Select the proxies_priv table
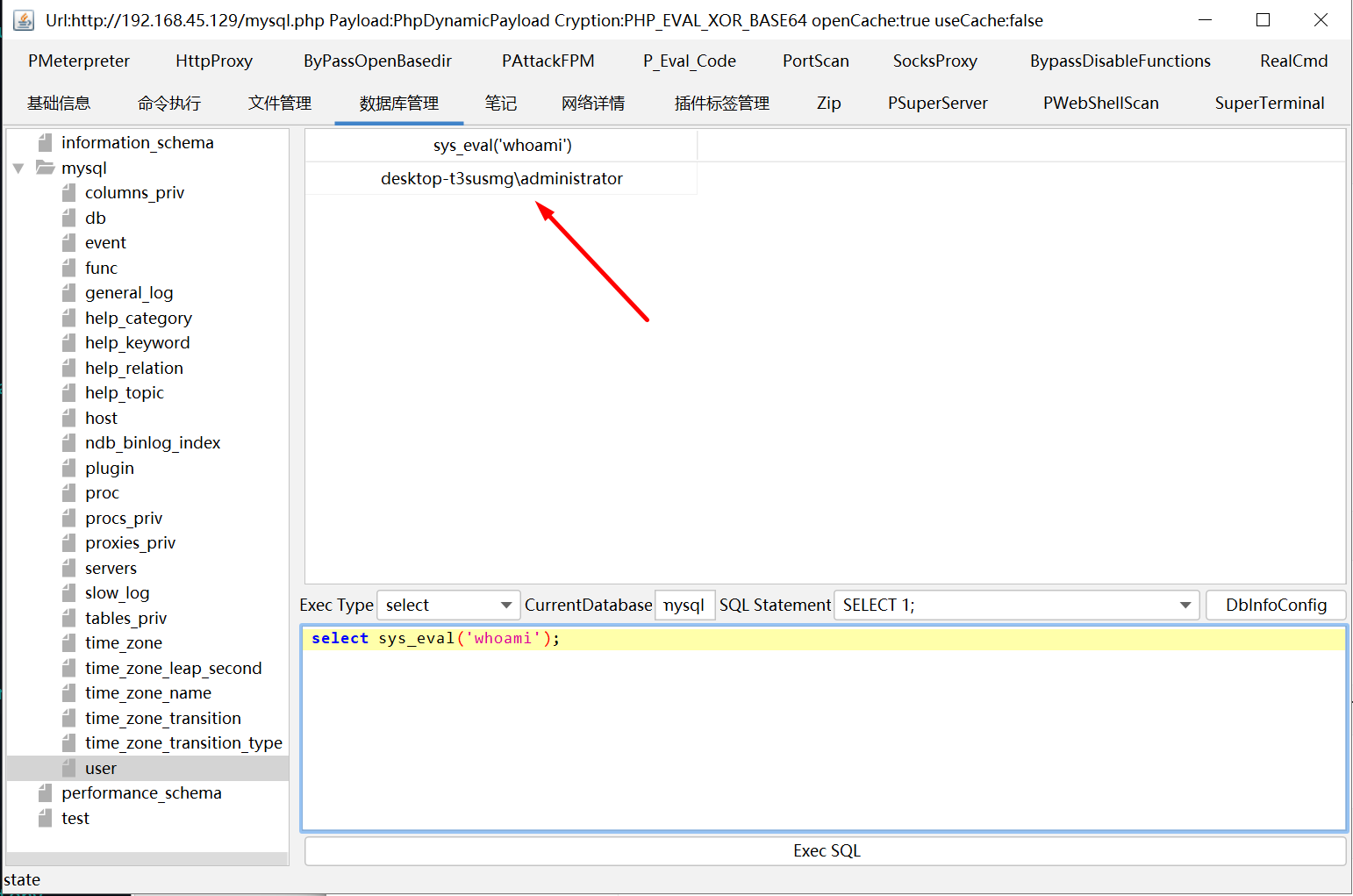The width and height of the screenshot is (1353, 896). point(130,542)
